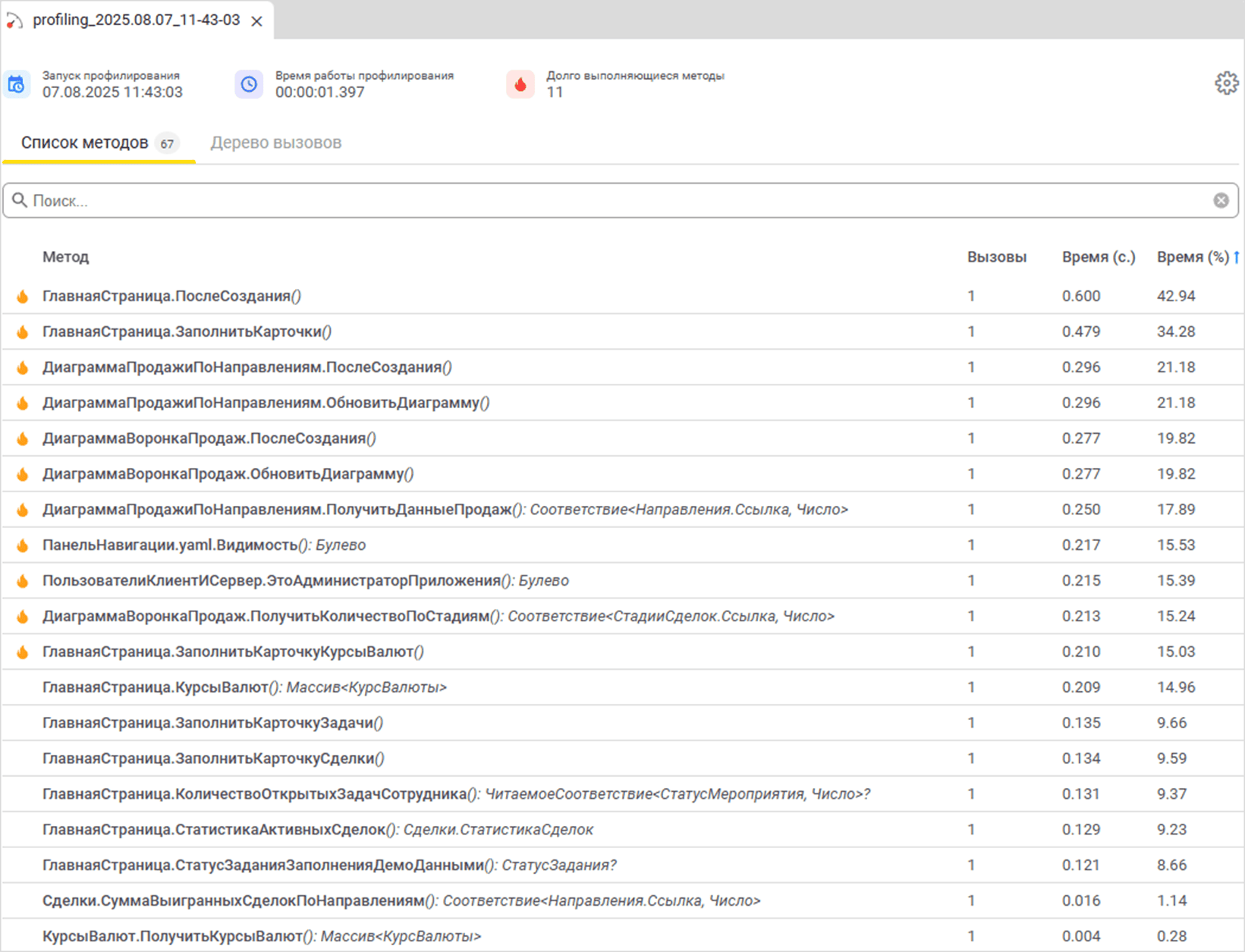Click flame icon beside ГлавнаяСтраница.ЗаполнитьКарточкуКурсыВалют

coord(23,652)
